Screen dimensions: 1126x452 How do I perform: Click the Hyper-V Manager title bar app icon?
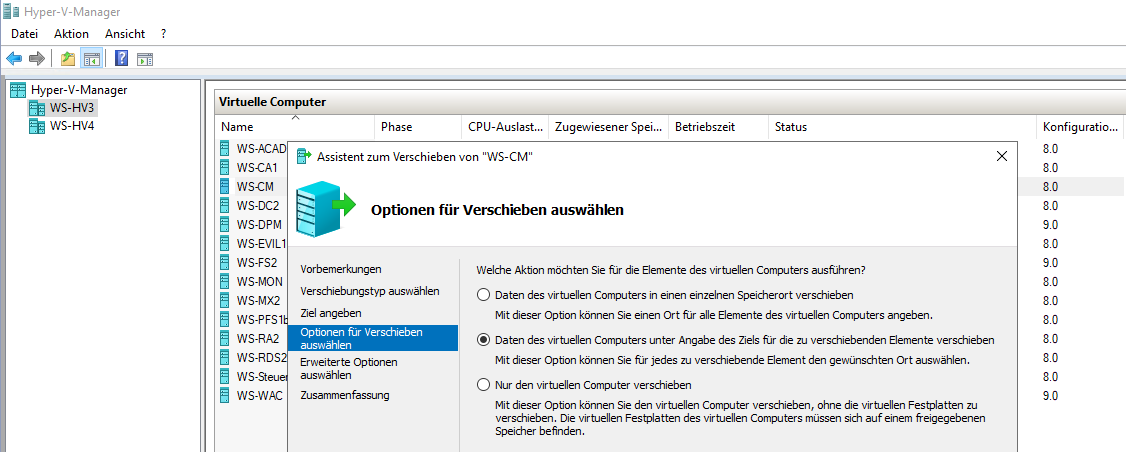[11, 11]
